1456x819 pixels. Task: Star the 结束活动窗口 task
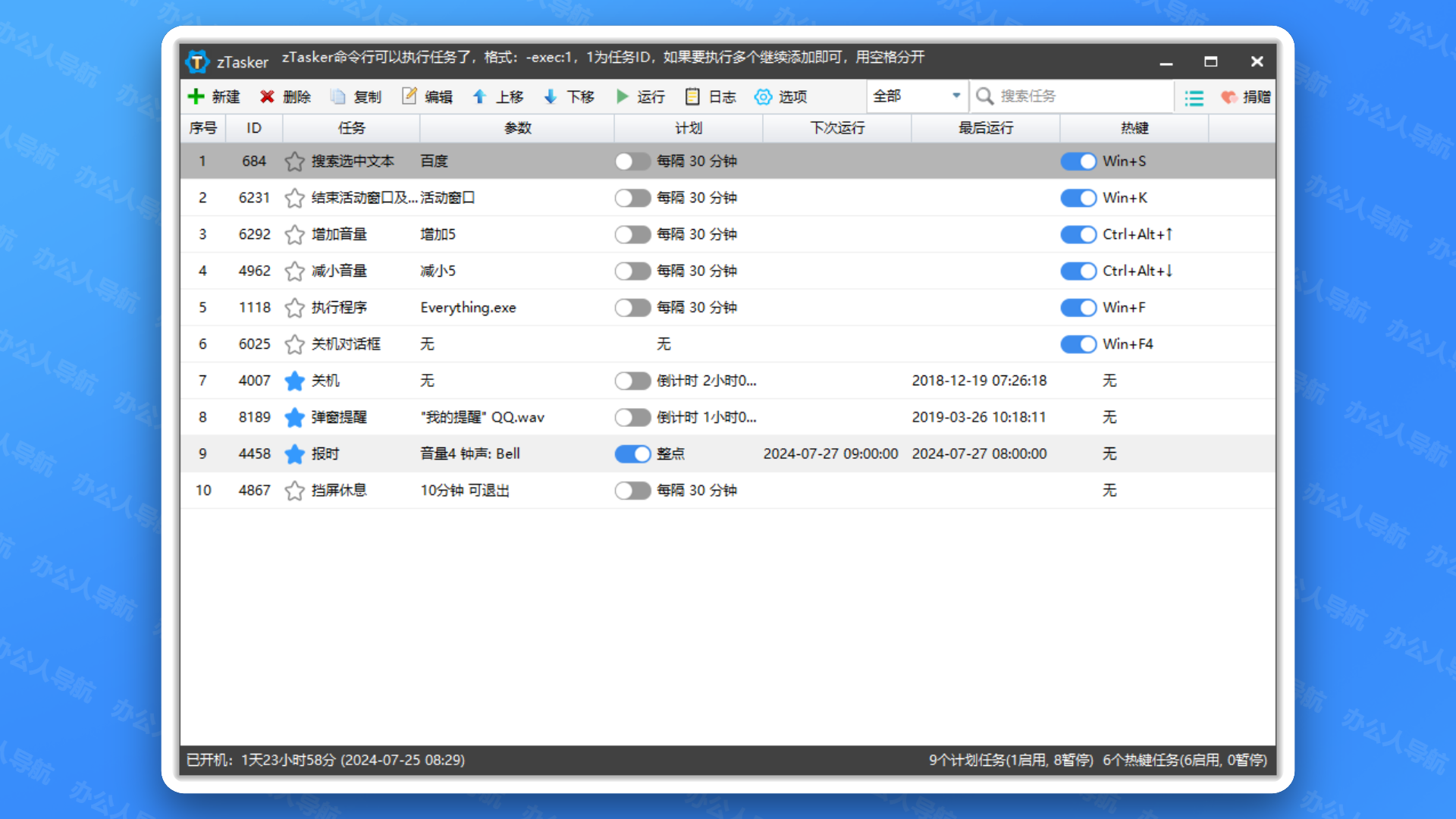point(294,198)
